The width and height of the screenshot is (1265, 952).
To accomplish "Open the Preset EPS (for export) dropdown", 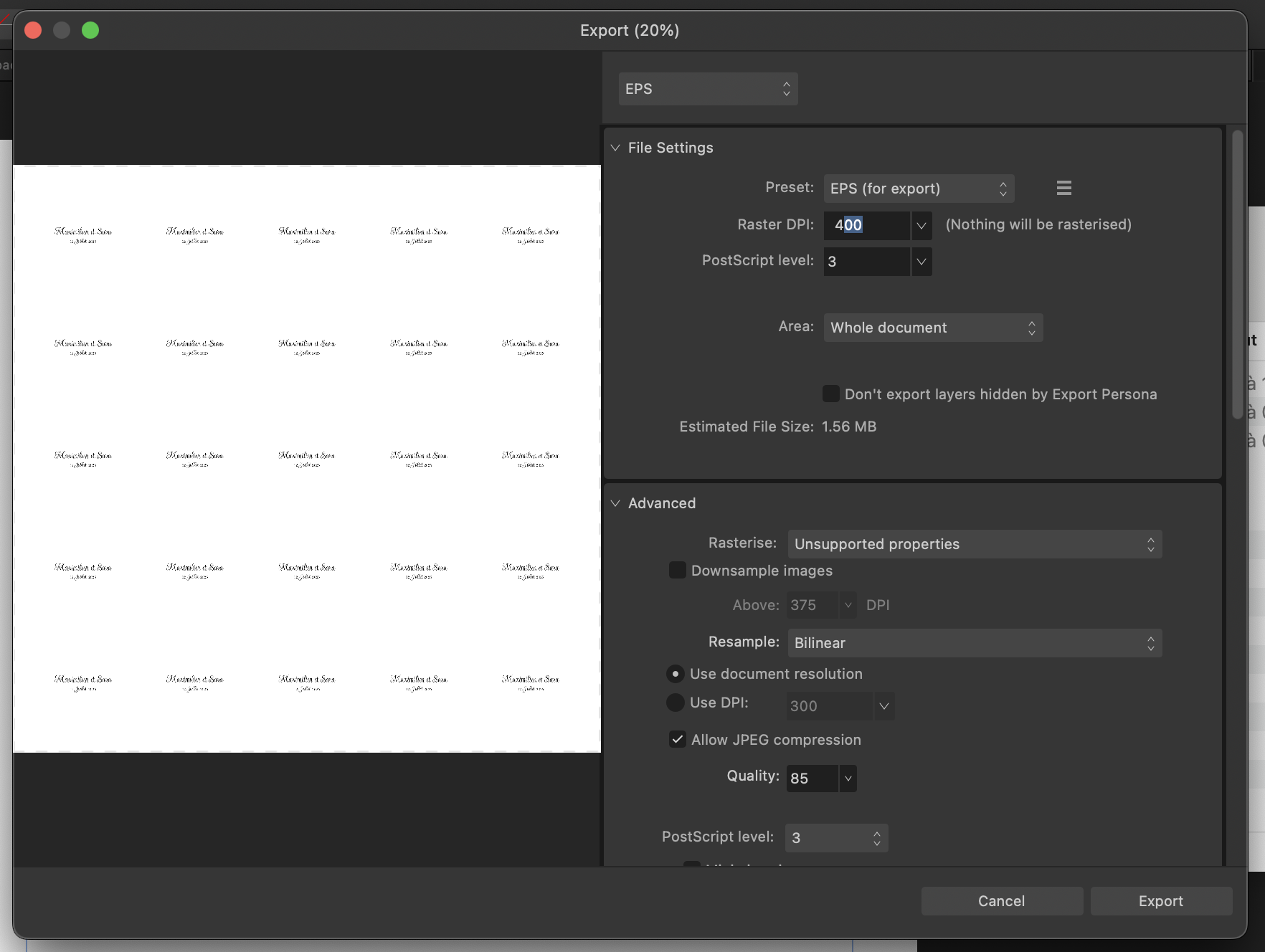I will (918, 189).
